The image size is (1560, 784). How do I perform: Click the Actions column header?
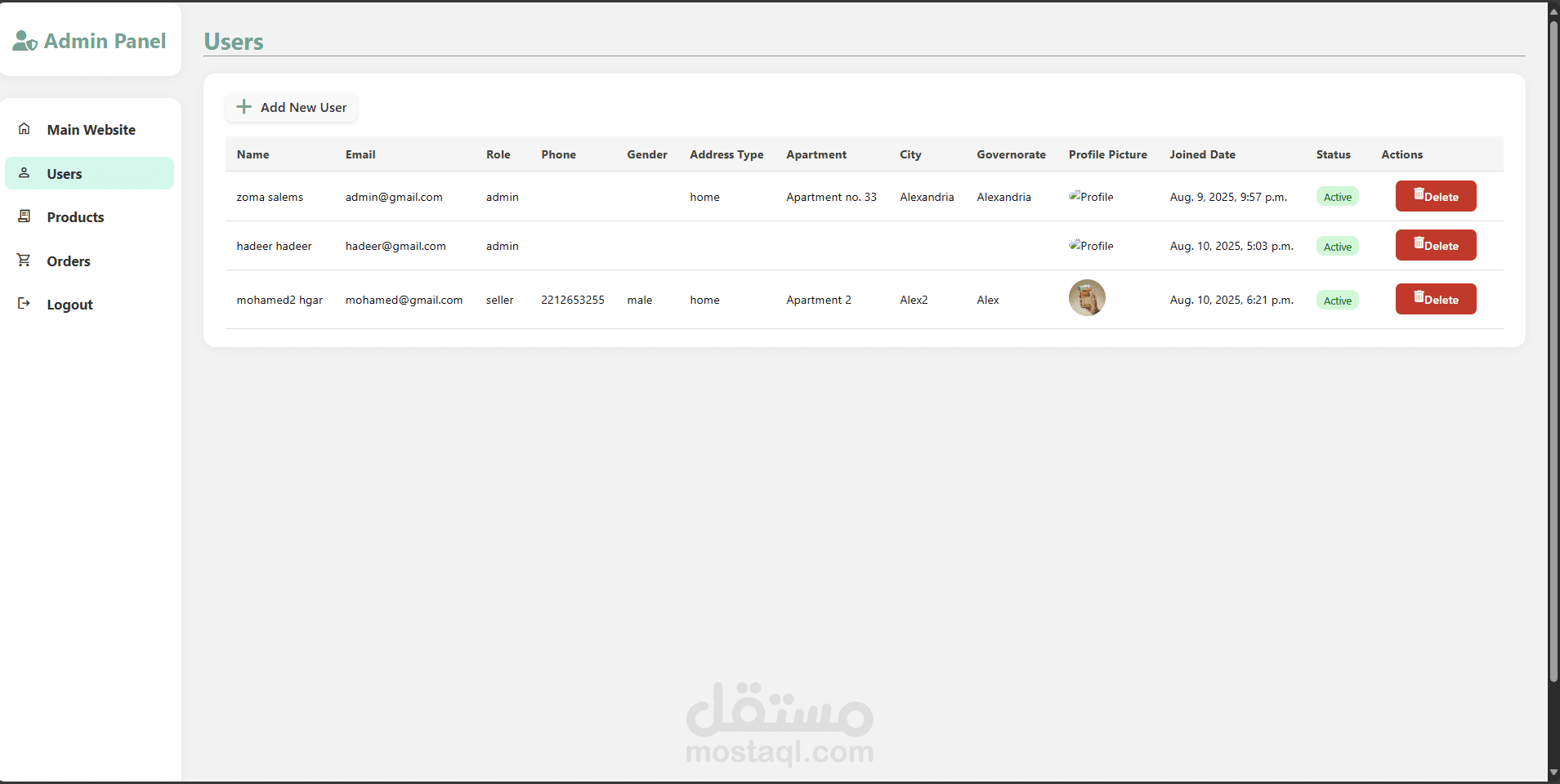(x=1401, y=154)
